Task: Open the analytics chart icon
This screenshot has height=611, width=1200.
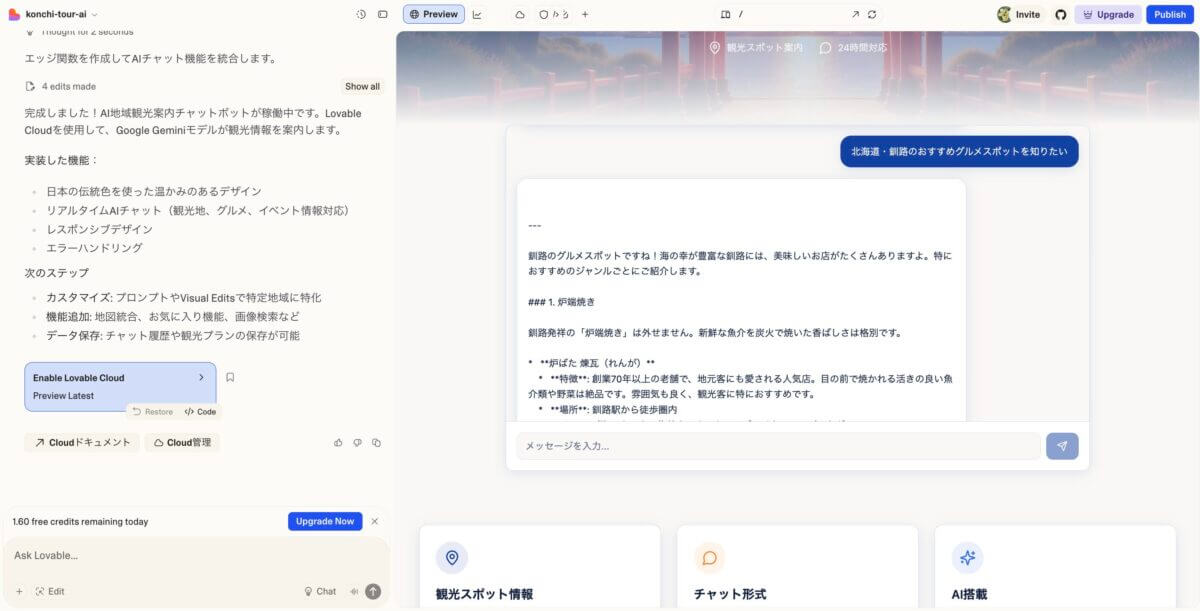Action: click(x=477, y=14)
